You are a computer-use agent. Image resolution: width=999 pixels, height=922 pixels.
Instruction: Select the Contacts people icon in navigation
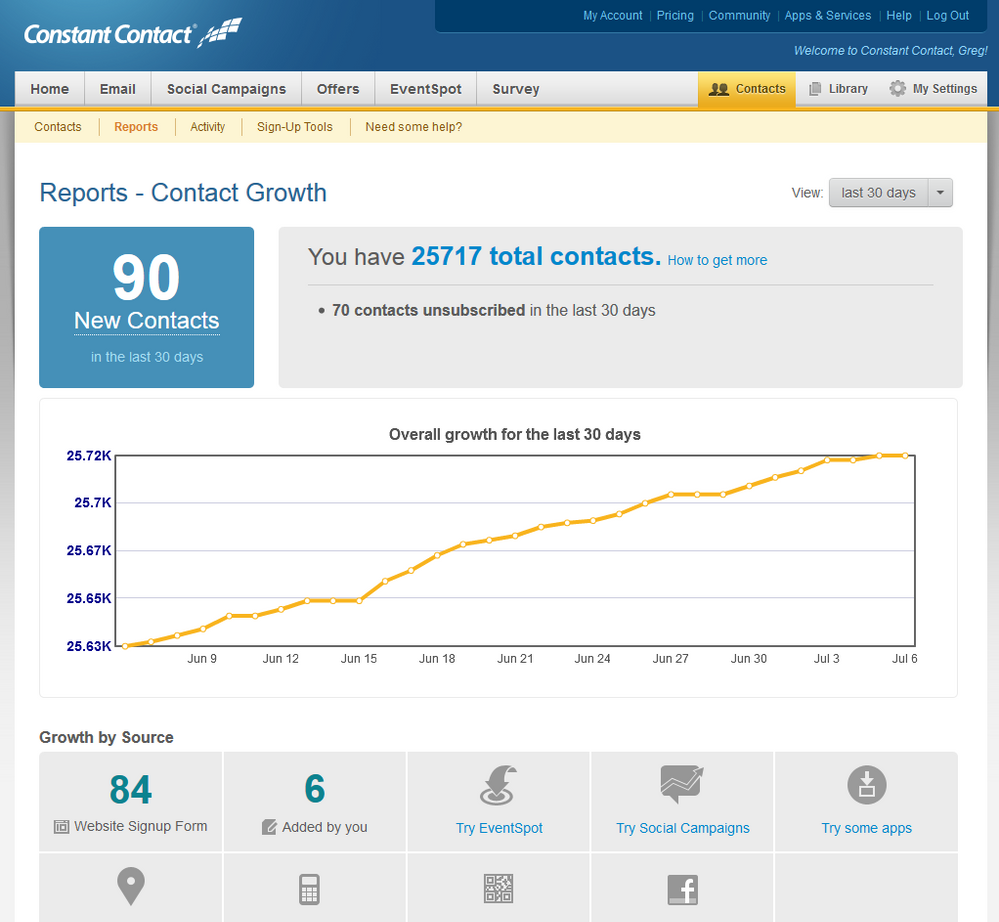click(x=720, y=88)
